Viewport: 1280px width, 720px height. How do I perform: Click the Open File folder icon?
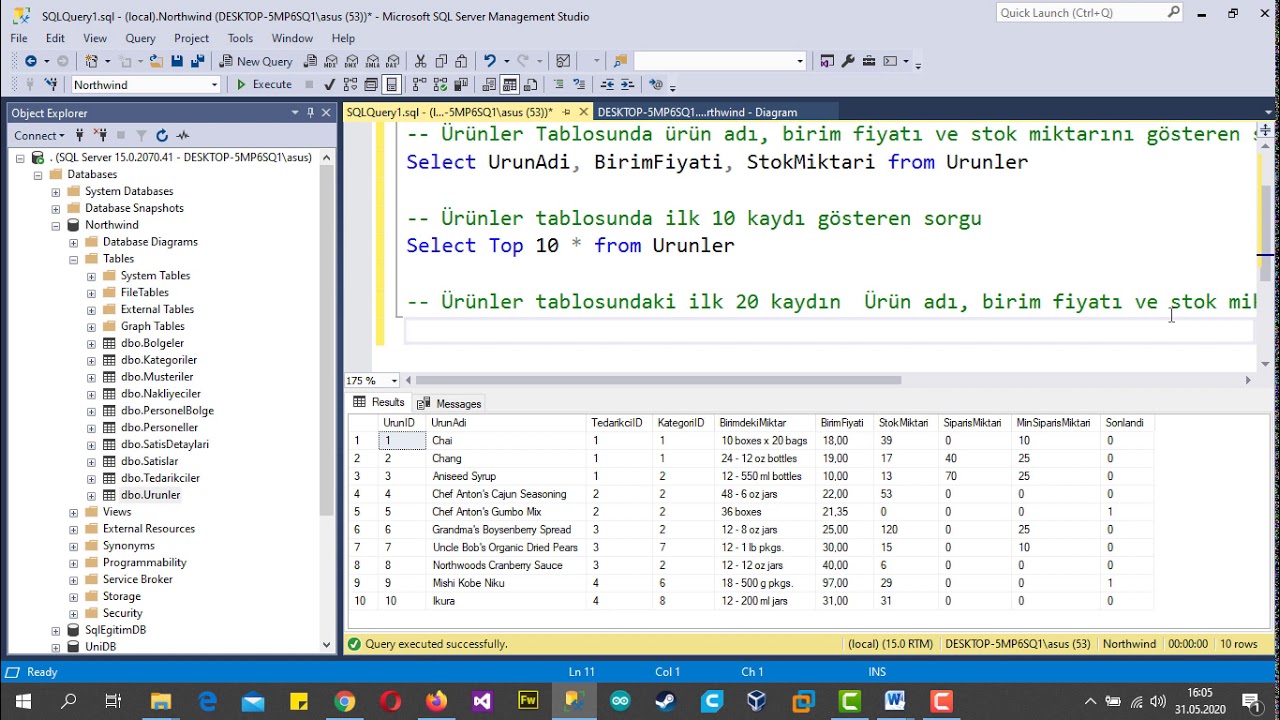pos(155,61)
